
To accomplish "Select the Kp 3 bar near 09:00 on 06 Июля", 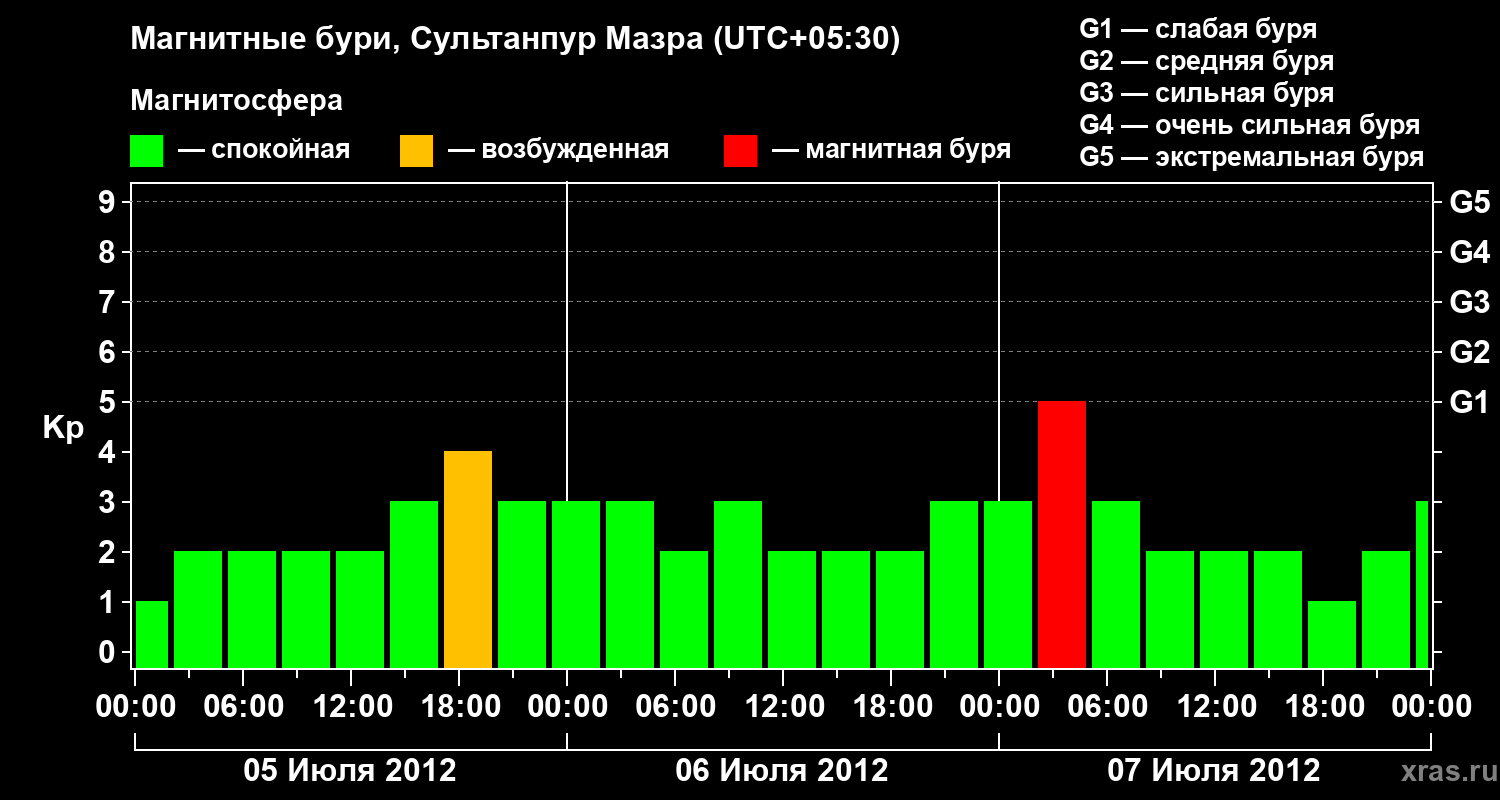I will pos(738,585).
